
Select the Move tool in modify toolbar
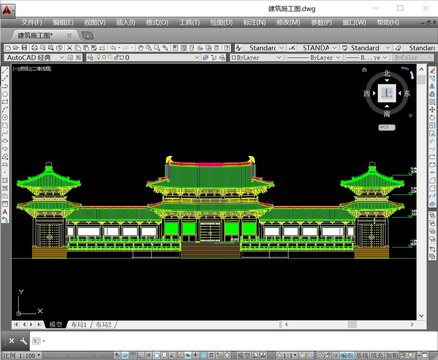432,109
